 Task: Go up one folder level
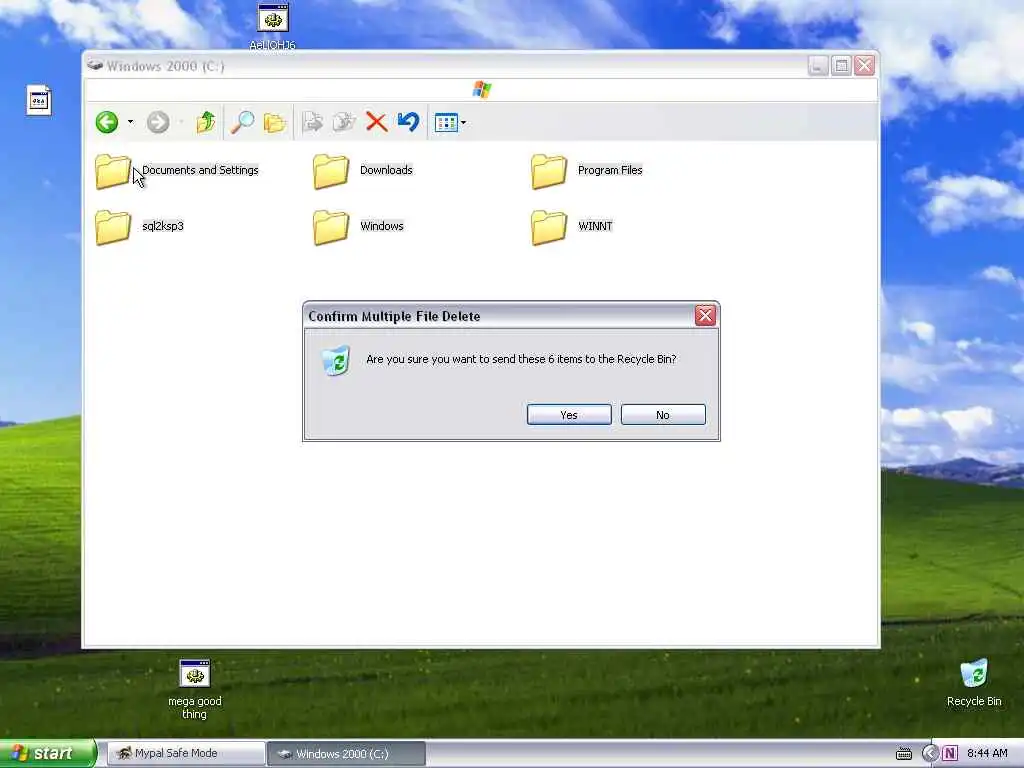[206, 122]
